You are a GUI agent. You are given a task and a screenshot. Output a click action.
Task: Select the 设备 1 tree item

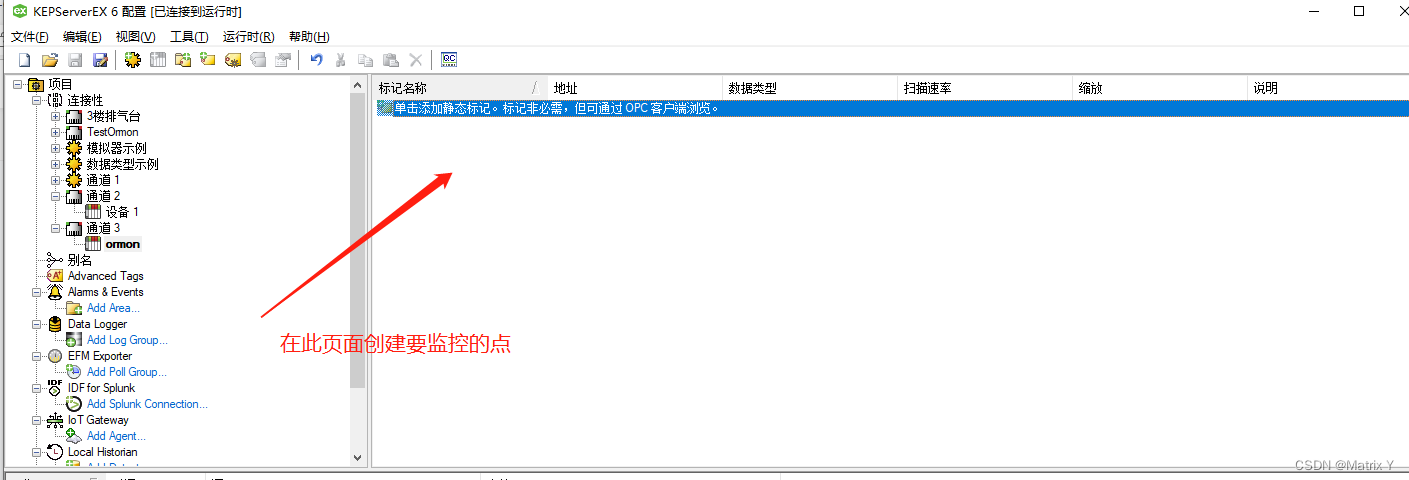pyautogui.click(x=122, y=212)
